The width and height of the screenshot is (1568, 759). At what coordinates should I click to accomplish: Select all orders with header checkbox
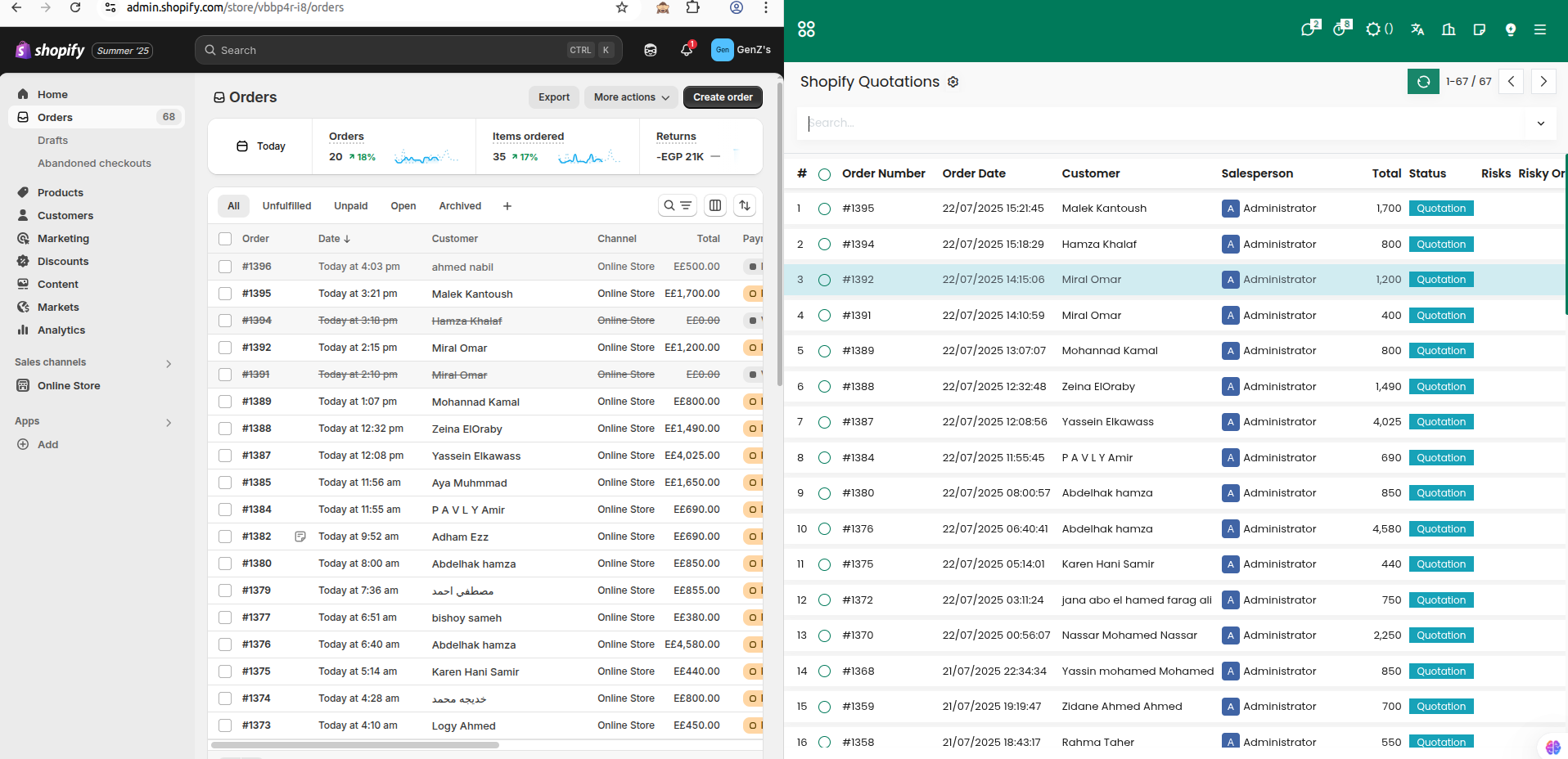[225, 239]
